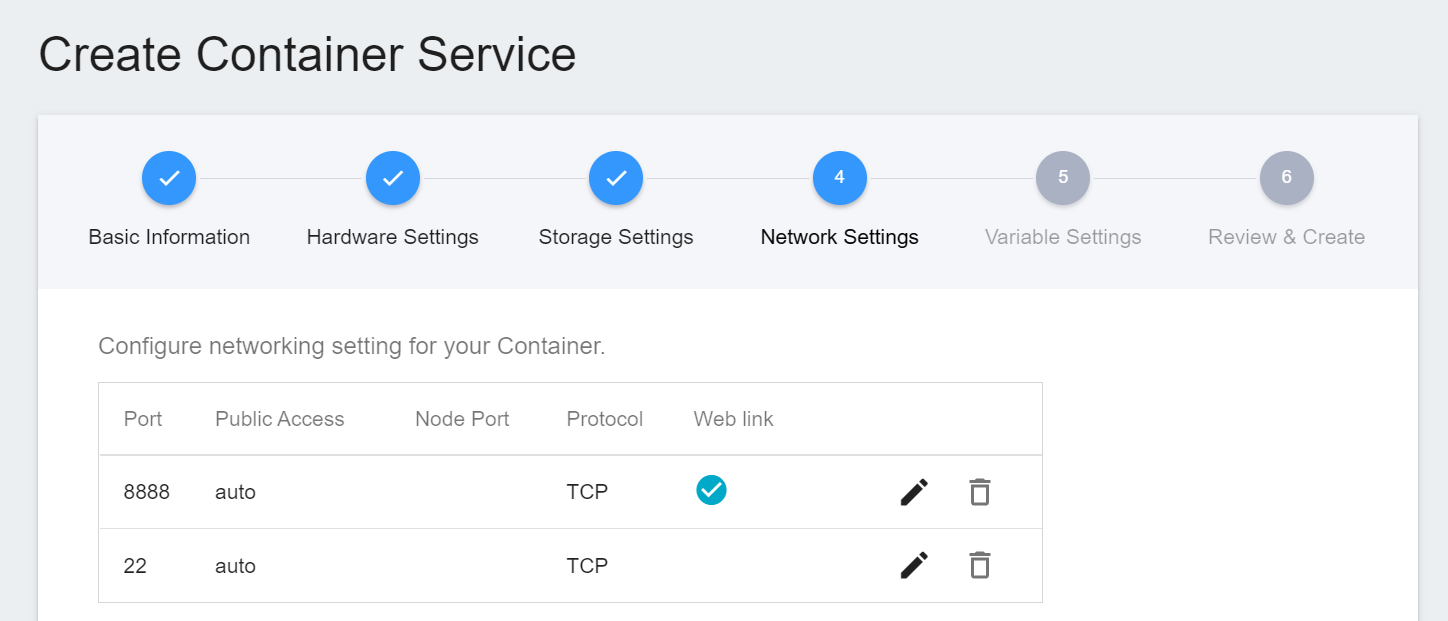Click the Protocol column header
This screenshot has width=1448, height=621.
(x=605, y=419)
